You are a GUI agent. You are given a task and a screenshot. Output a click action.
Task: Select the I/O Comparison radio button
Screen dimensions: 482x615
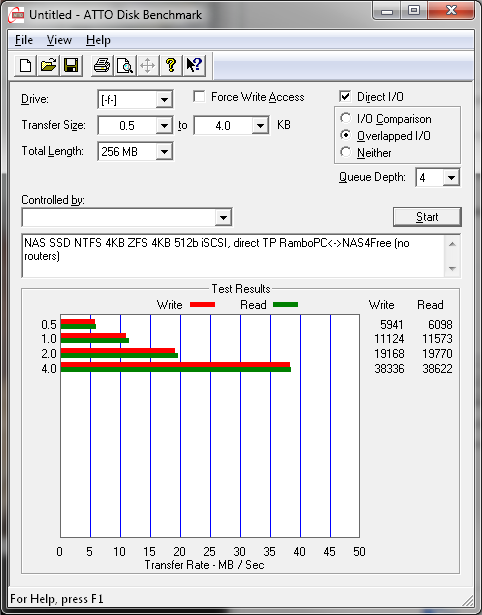click(346, 118)
